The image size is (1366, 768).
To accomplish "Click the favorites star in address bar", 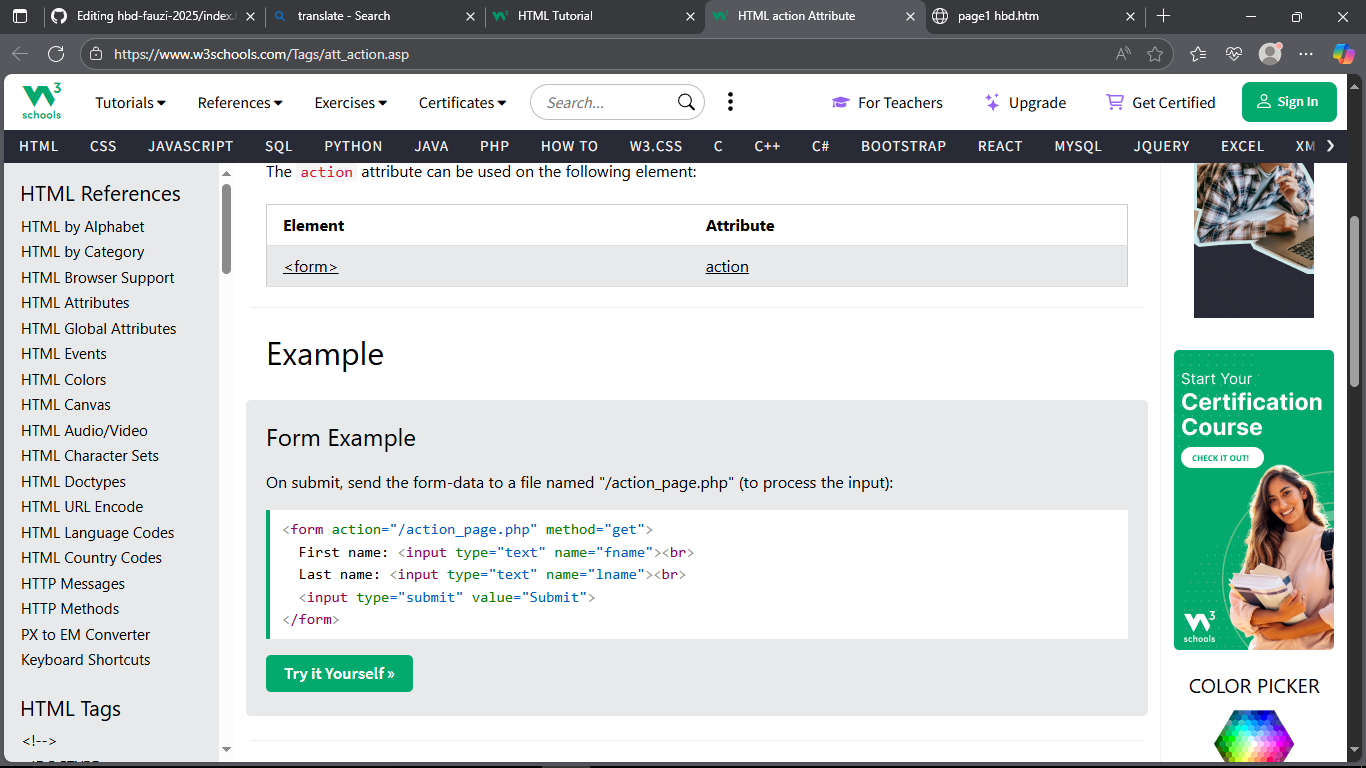I will [1155, 54].
